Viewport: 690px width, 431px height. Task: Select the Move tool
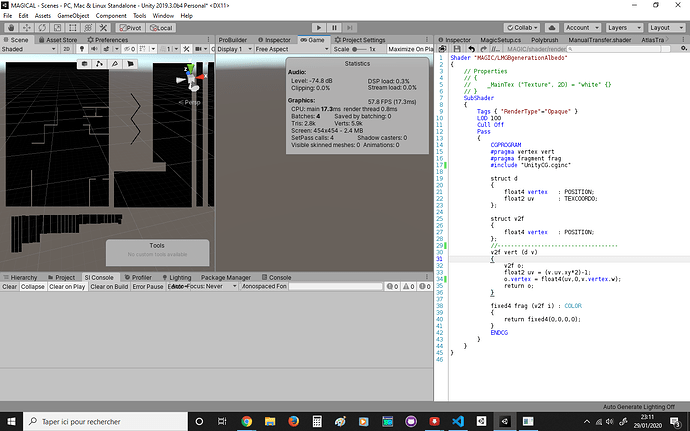pos(27,28)
